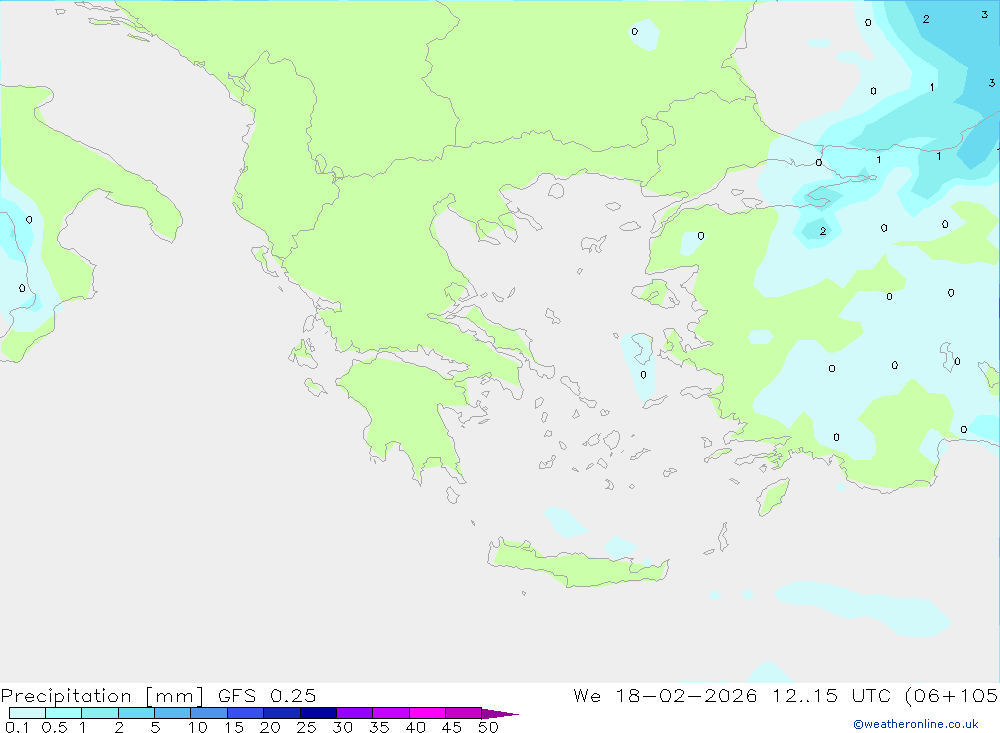Click the '12..15 UTC' time text
1000x733 pixels.
pyautogui.click(x=831, y=695)
